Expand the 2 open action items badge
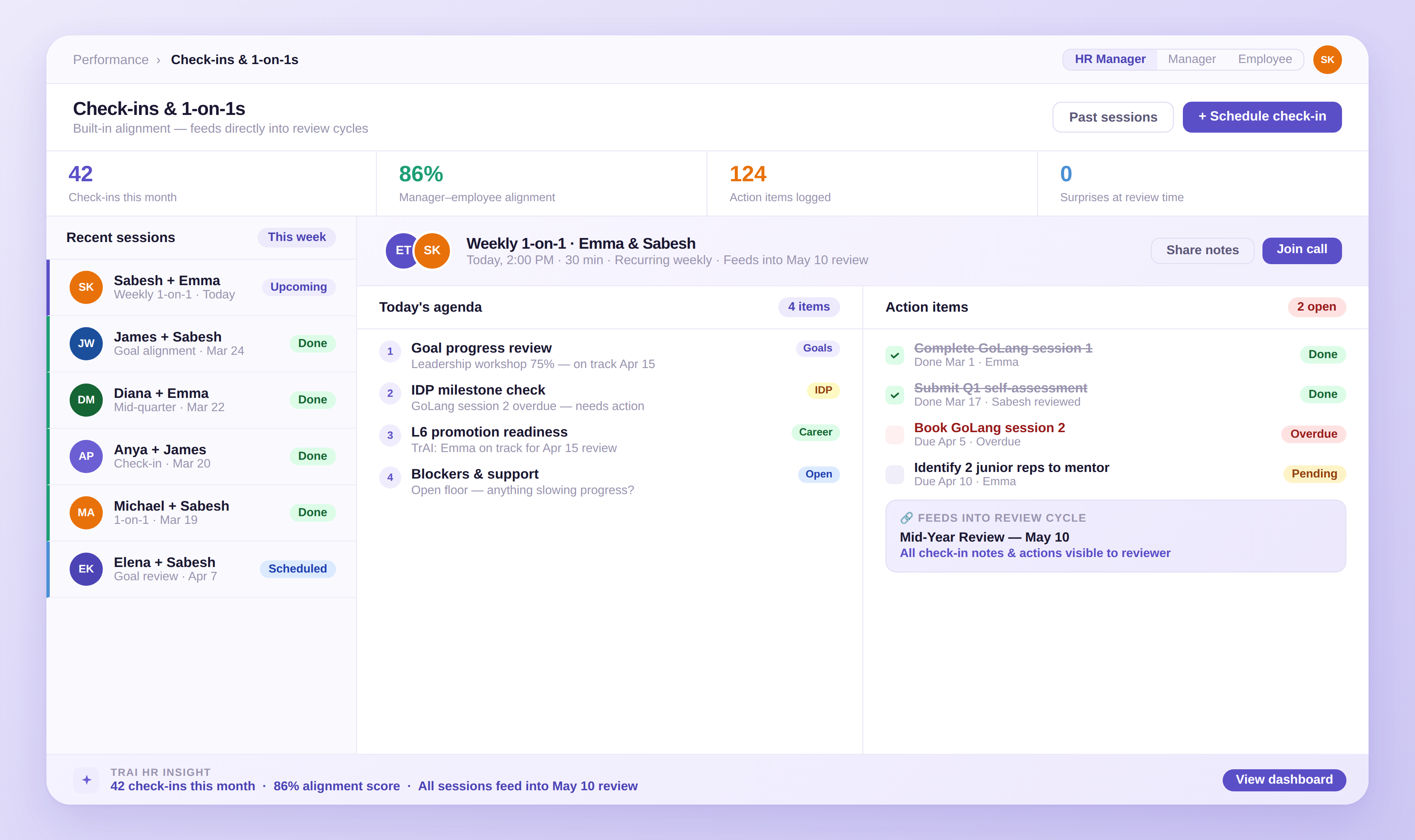This screenshot has height=840, width=1415. [1317, 307]
